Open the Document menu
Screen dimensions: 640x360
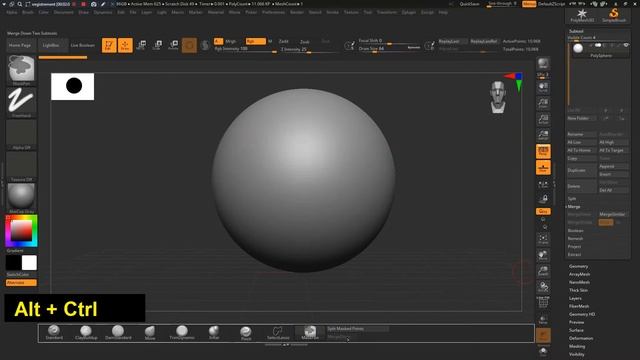point(64,13)
